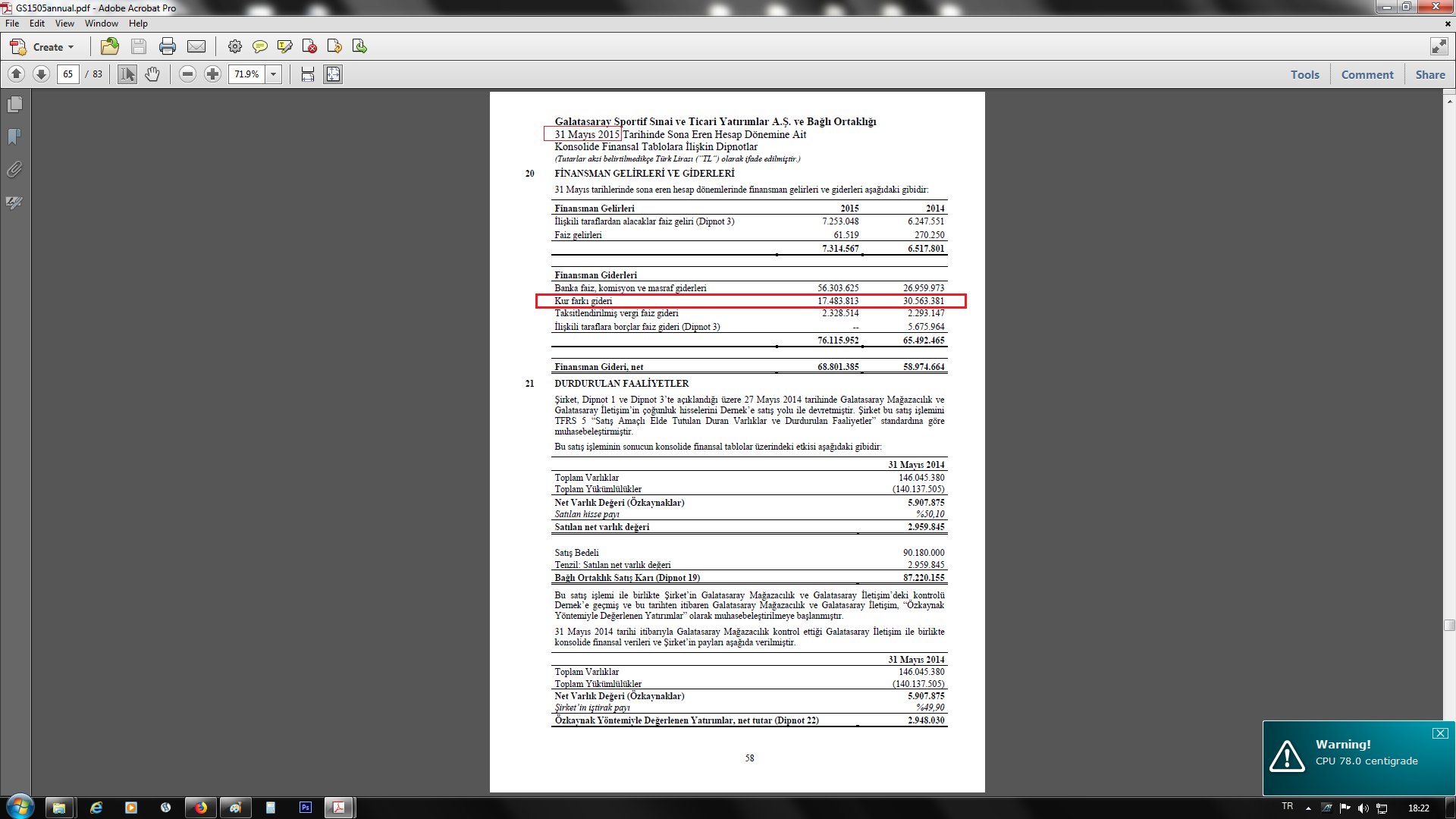Select the Highlight text tool

285,47
